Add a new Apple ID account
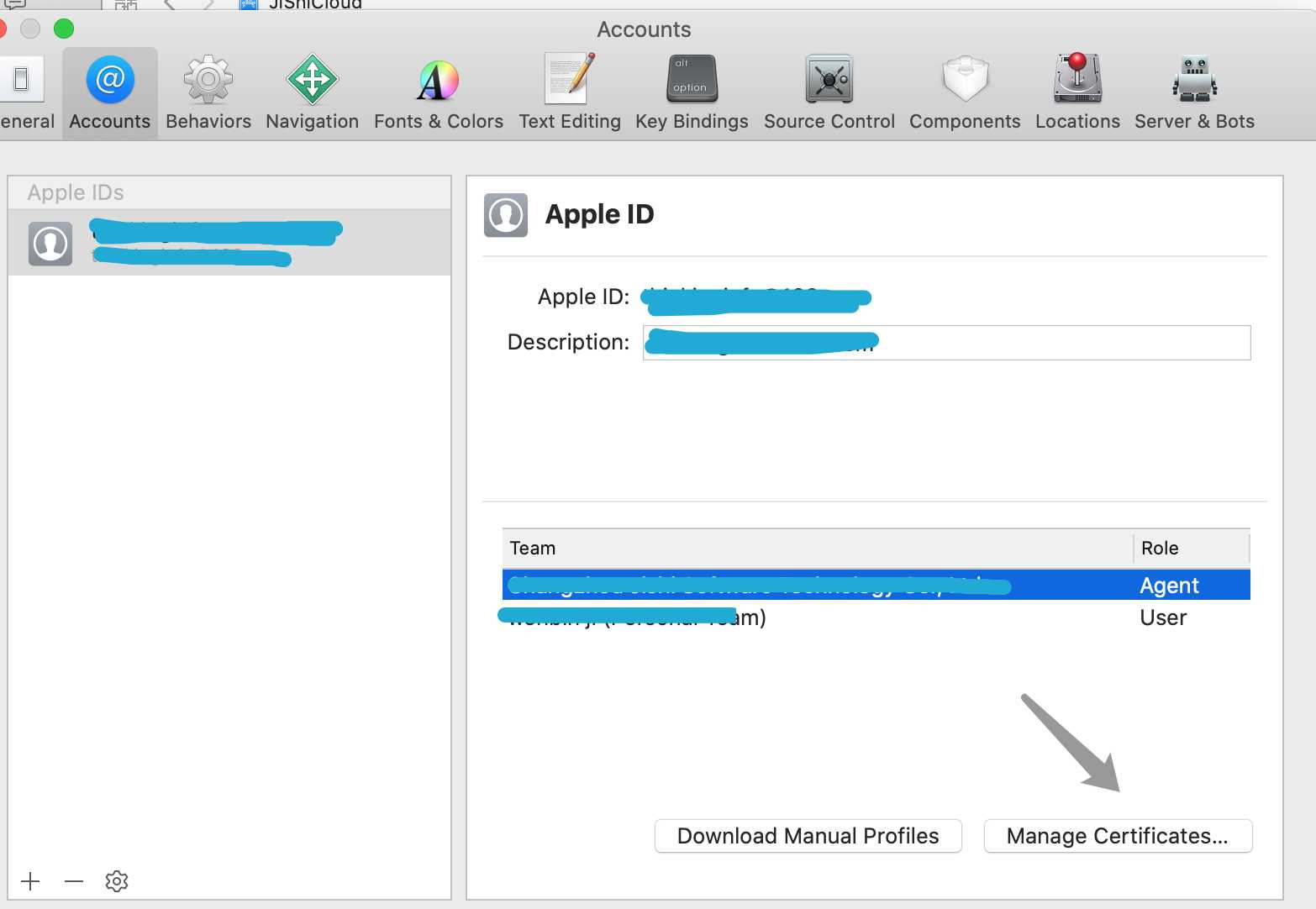The image size is (1316, 909). (x=30, y=881)
